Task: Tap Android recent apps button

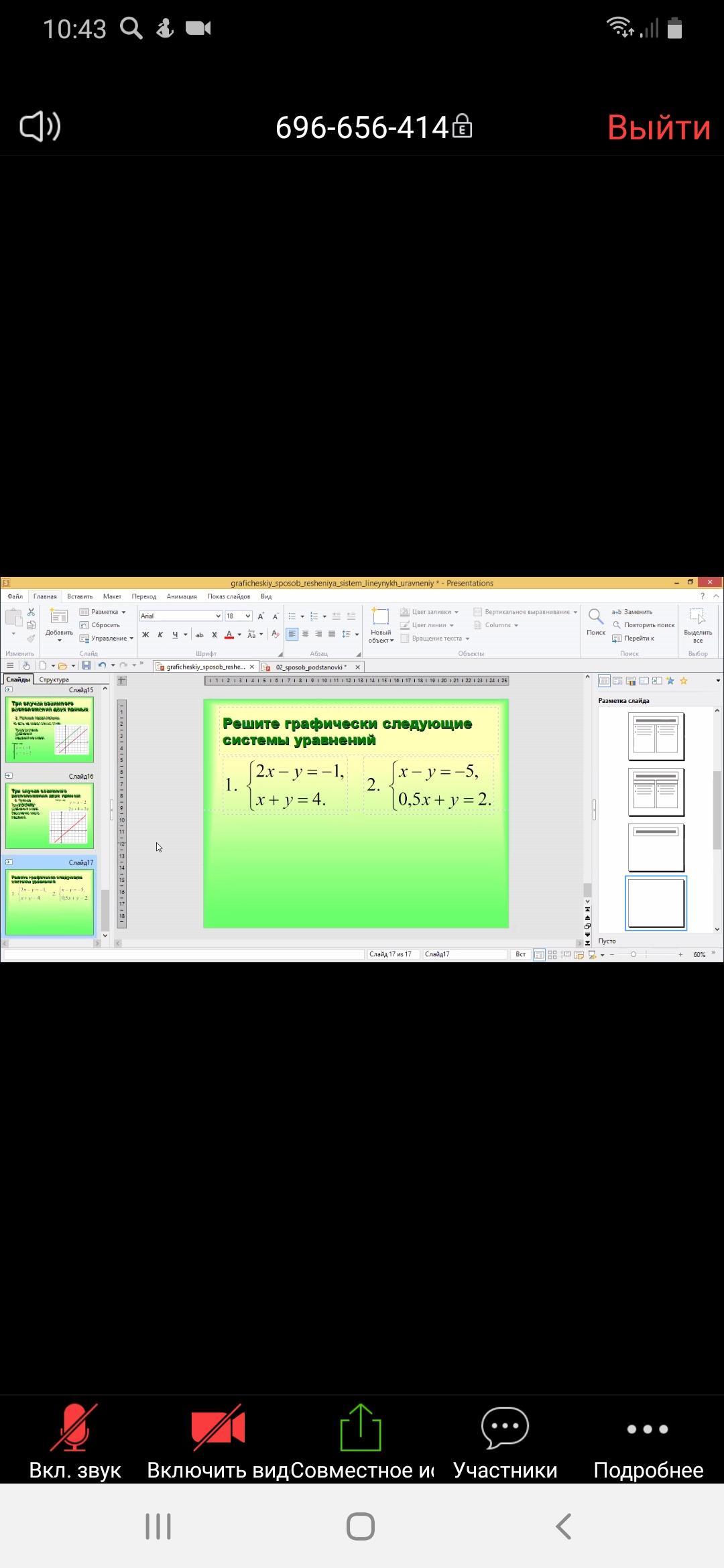Action: (158, 1526)
